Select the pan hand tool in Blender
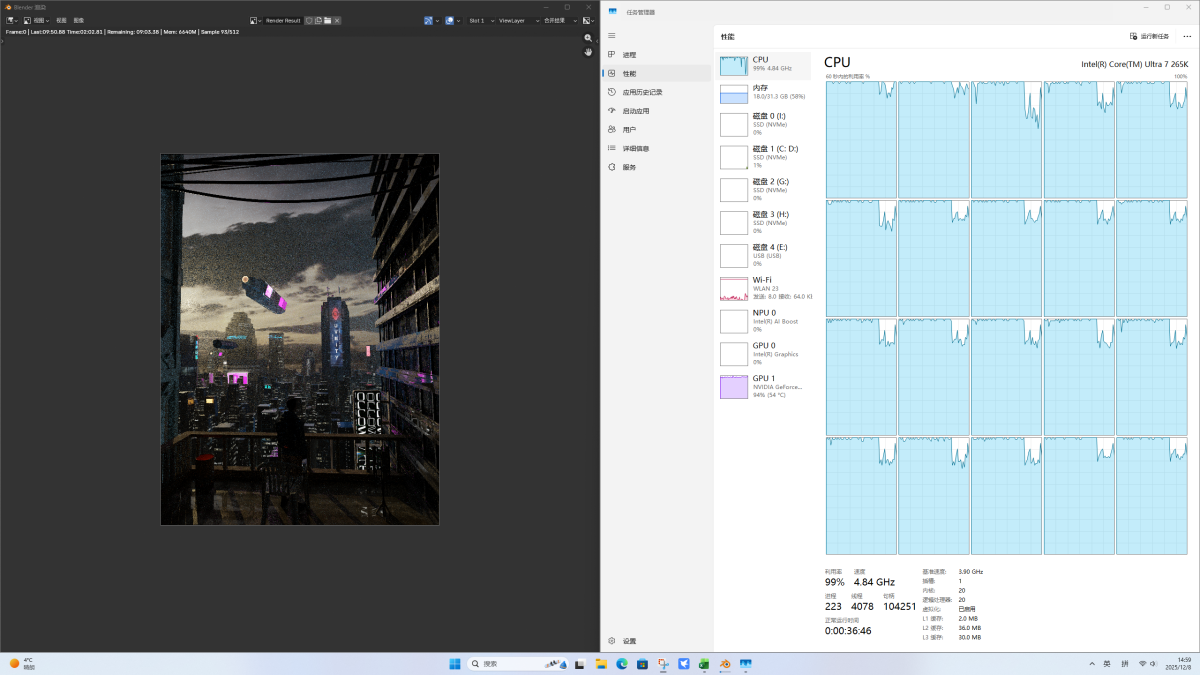1200x675 pixels. [x=589, y=52]
